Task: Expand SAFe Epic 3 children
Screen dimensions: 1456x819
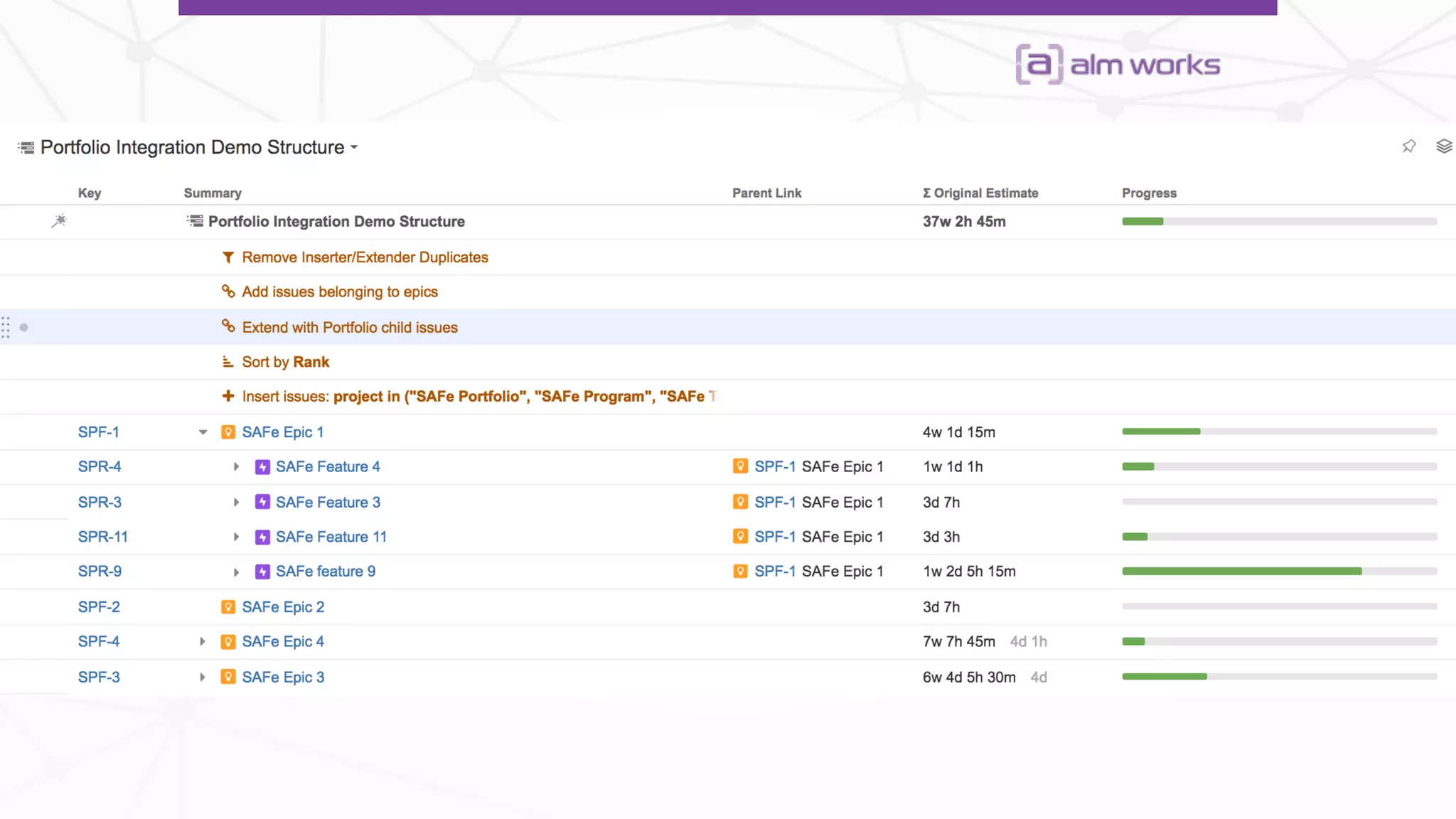Action: pos(203,677)
